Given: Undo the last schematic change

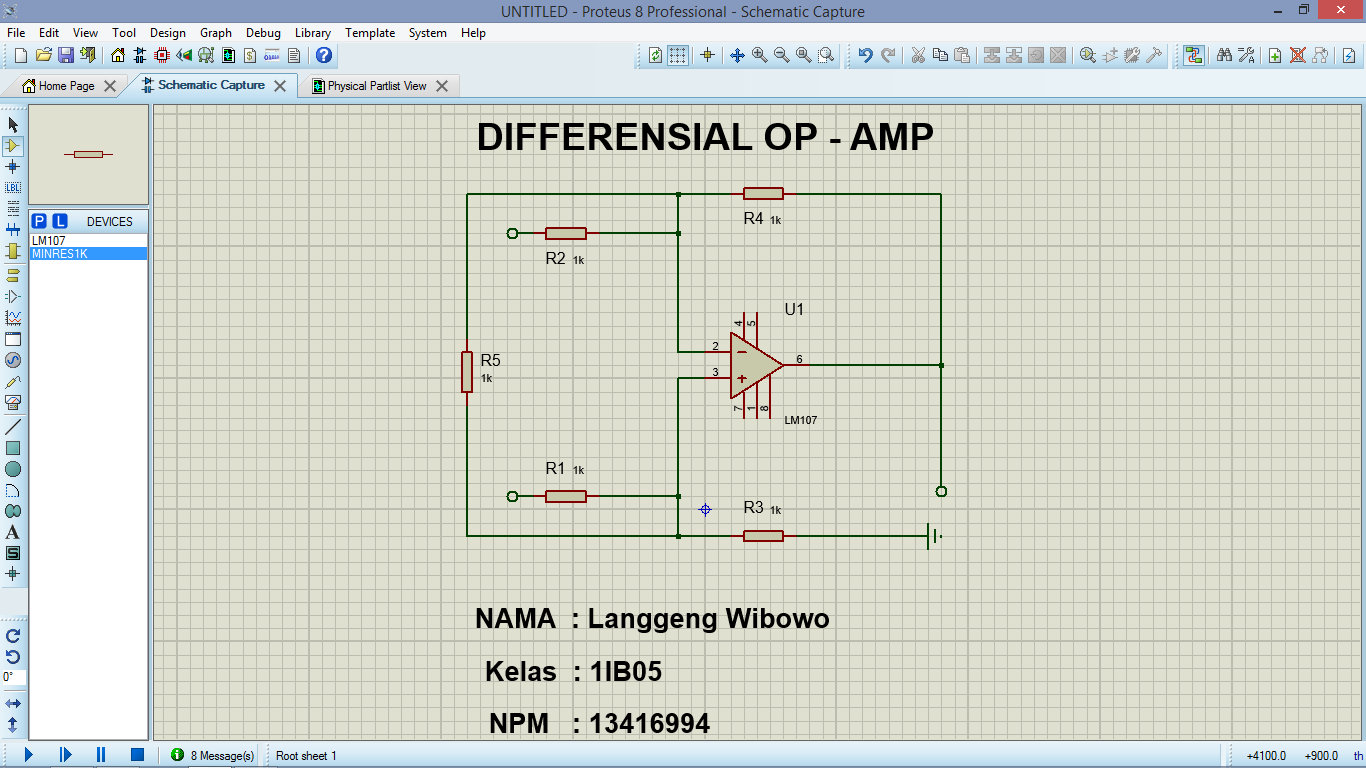Looking at the screenshot, I should pyautogui.click(x=864, y=56).
